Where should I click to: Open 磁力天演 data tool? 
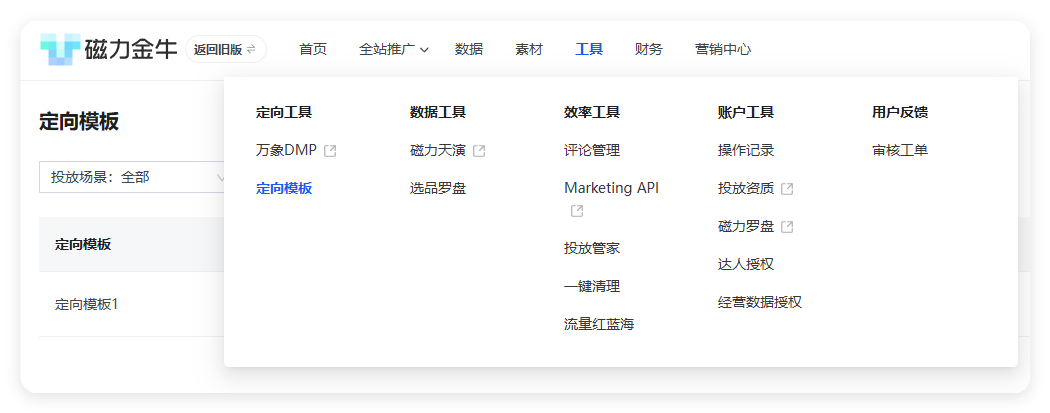pos(438,151)
